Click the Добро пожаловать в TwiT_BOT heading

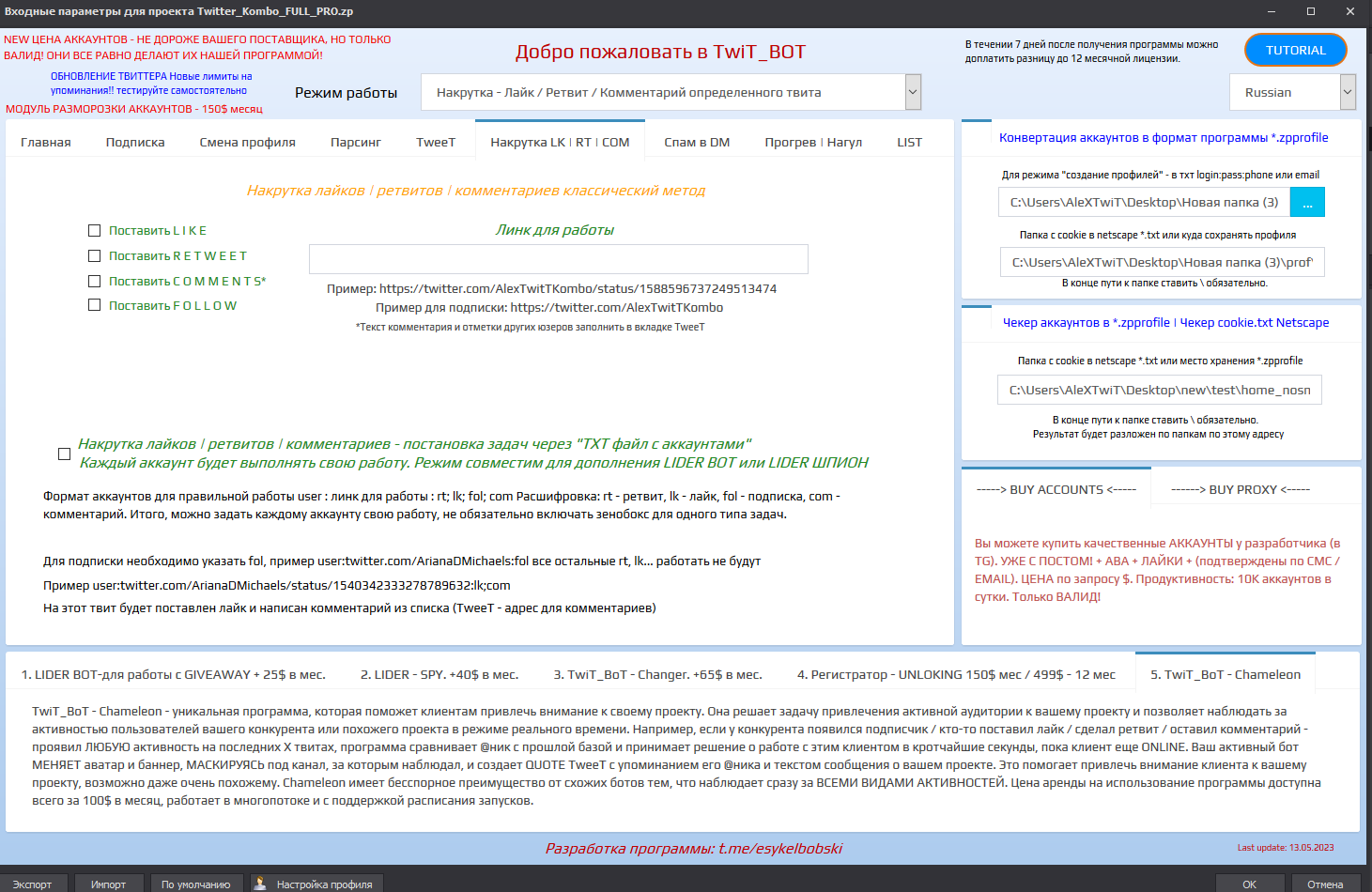tap(660, 52)
